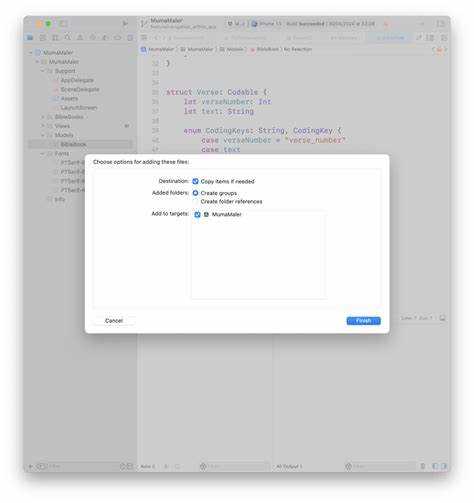
Task: Open the Find navigator magnifier icon
Action: click(x=68, y=38)
